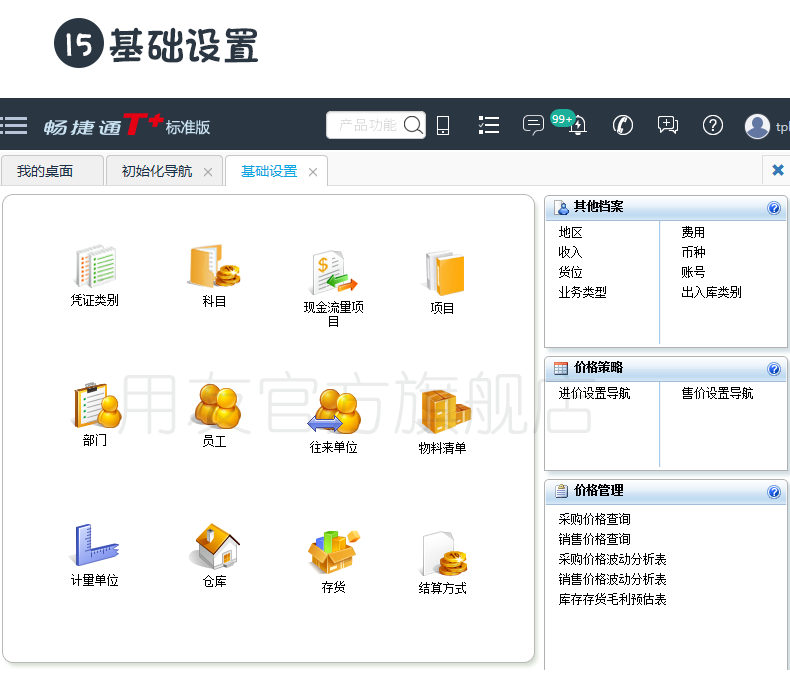The image size is (790, 682).
Task: Select the 现金流量项目 icon
Action: coord(334,272)
